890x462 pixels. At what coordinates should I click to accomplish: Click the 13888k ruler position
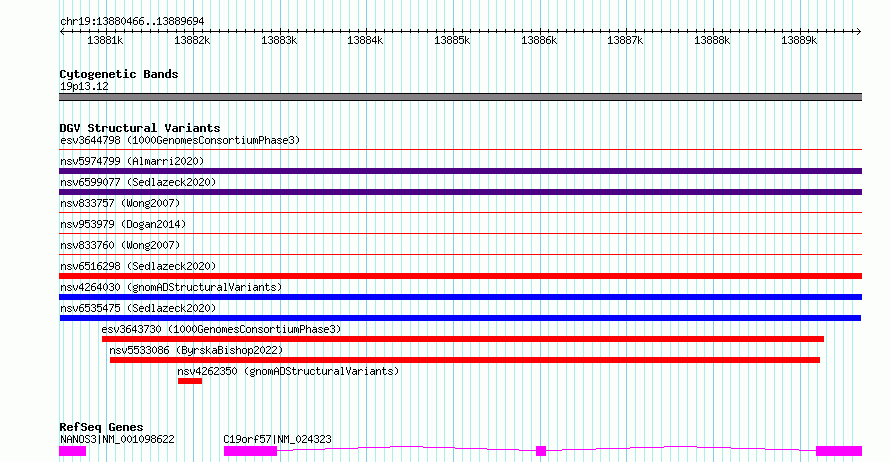point(712,40)
